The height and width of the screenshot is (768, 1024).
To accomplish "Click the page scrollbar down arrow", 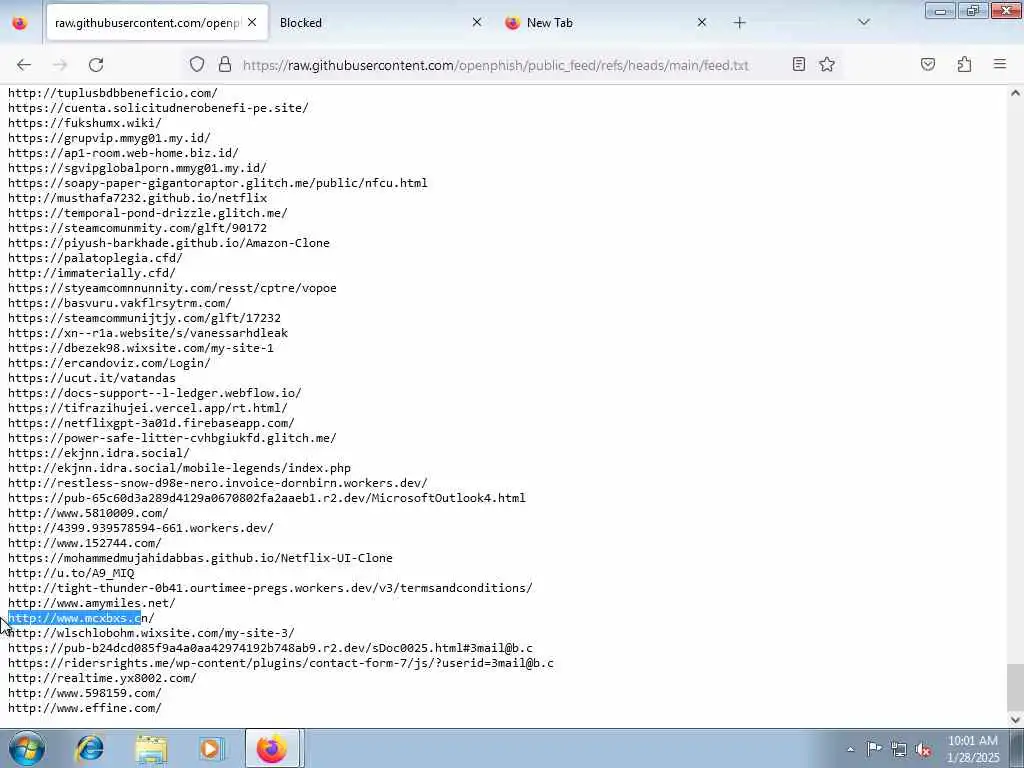I will pos(1015,719).
